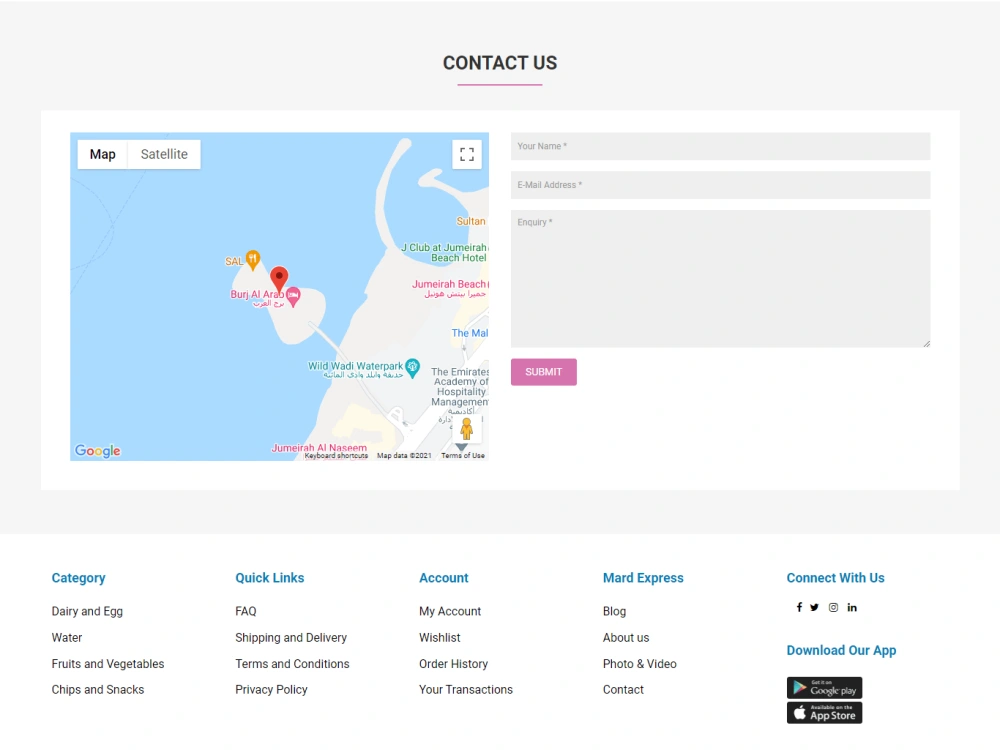Open the LinkedIn social icon

coord(852,607)
